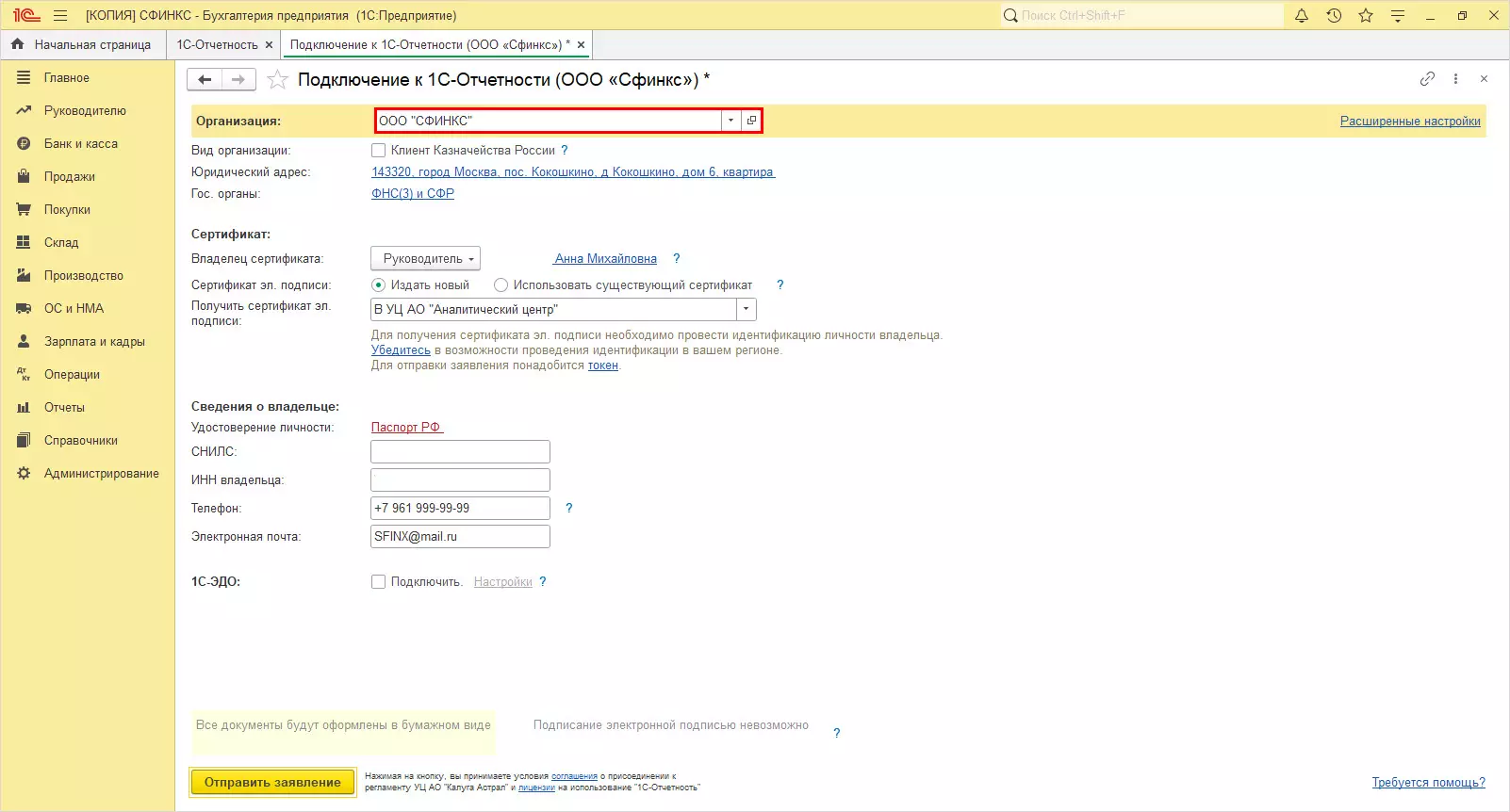
Task: Switch to the 1С-Отчетность tab
Action: pyautogui.click(x=217, y=44)
